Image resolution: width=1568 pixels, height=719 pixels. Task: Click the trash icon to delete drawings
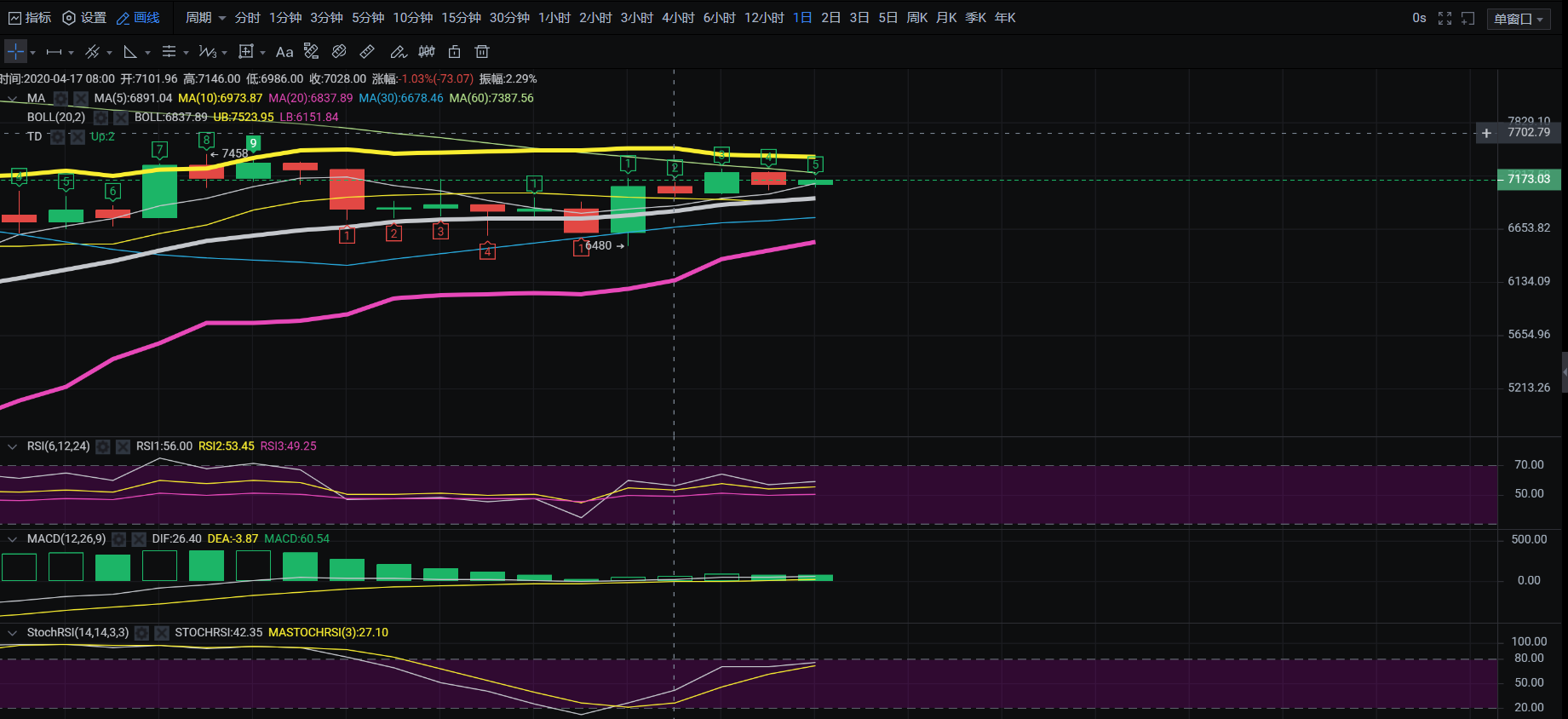point(482,52)
